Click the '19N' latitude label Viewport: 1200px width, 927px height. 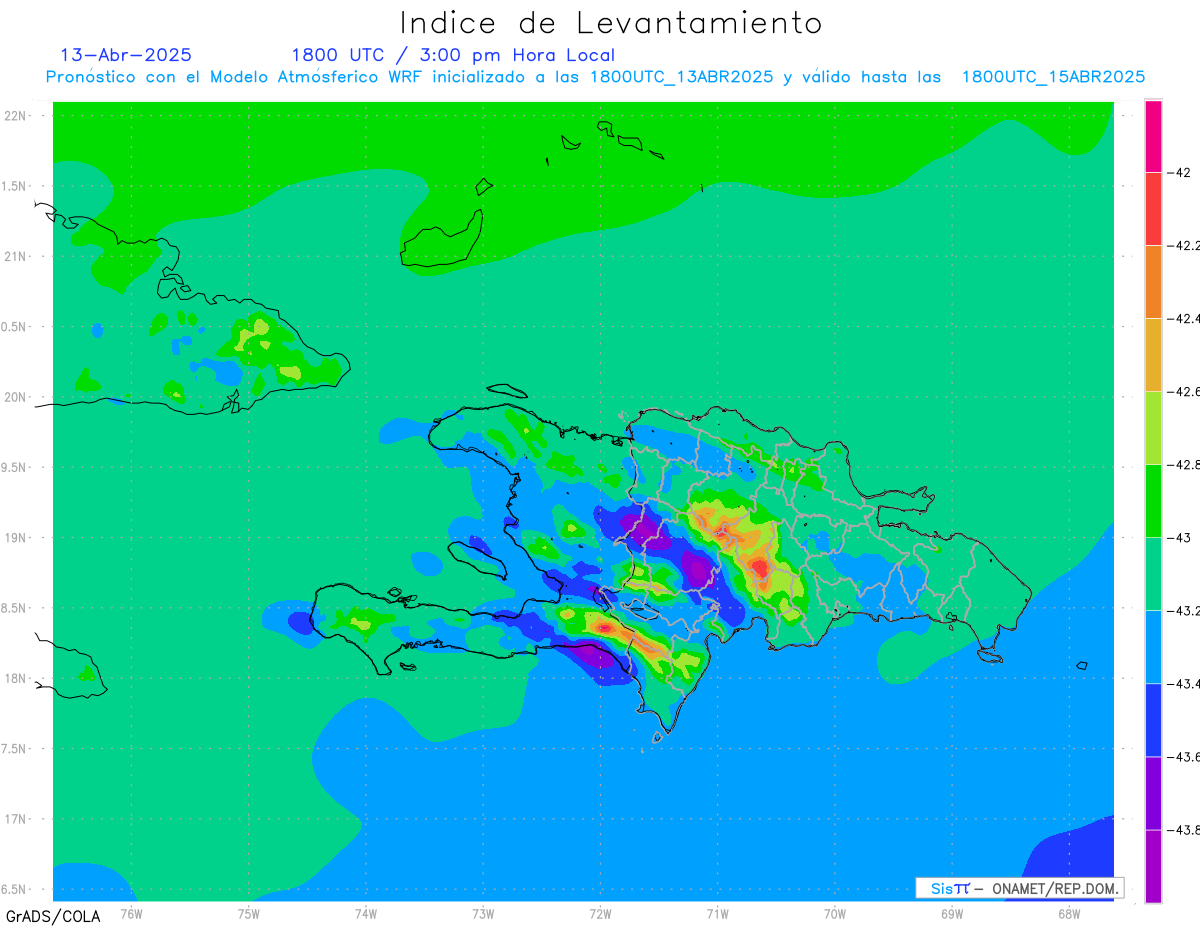[x=17, y=538]
